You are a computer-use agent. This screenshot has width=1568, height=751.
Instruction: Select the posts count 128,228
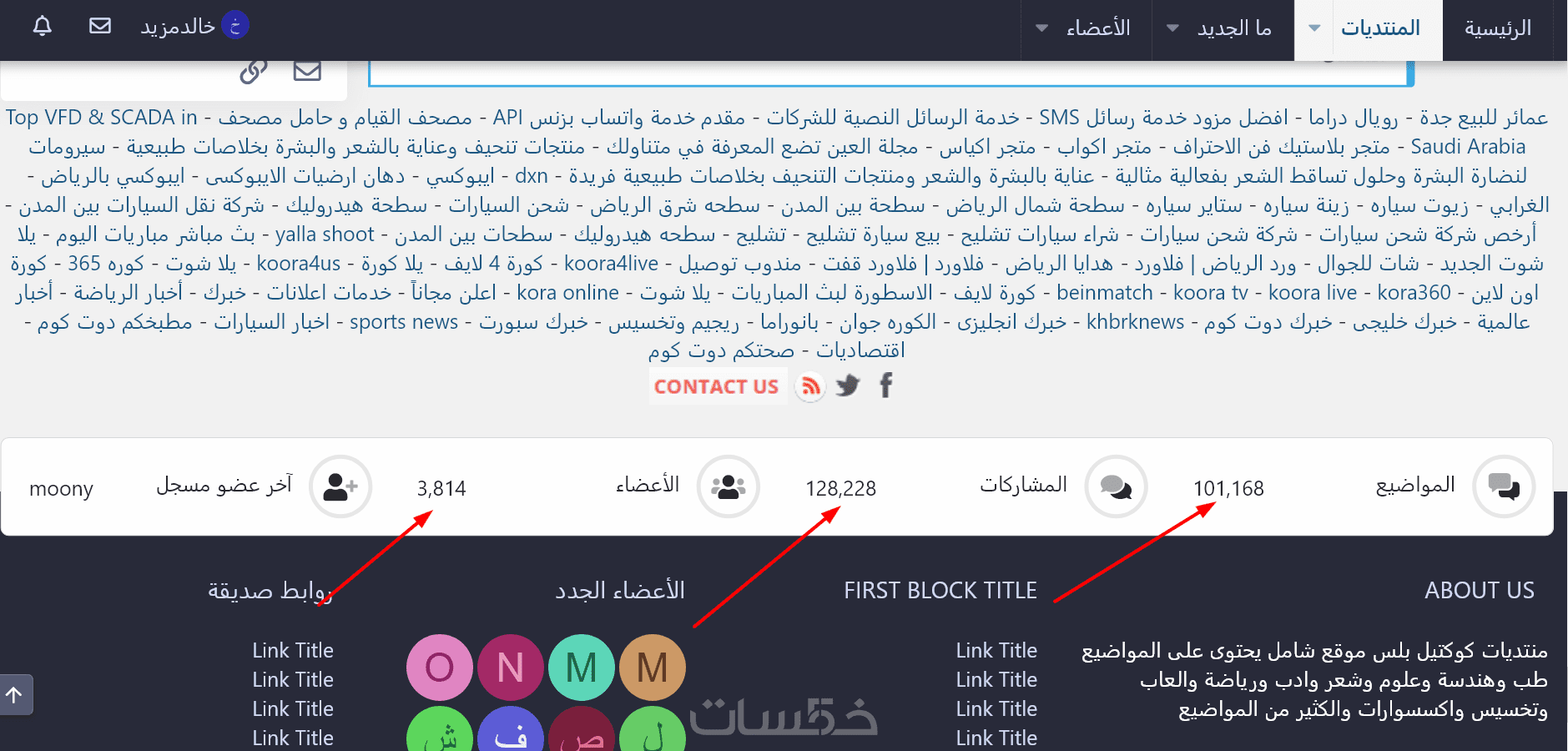pos(840,488)
